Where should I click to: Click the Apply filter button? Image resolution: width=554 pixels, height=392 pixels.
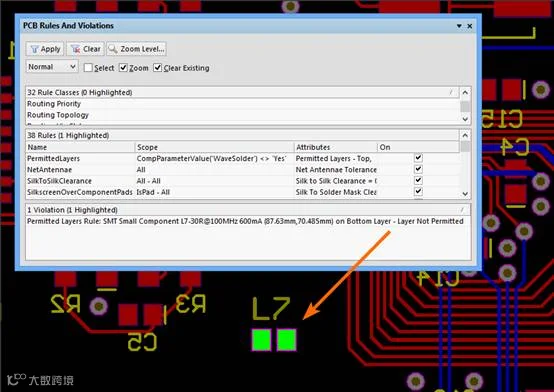point(45,49)
